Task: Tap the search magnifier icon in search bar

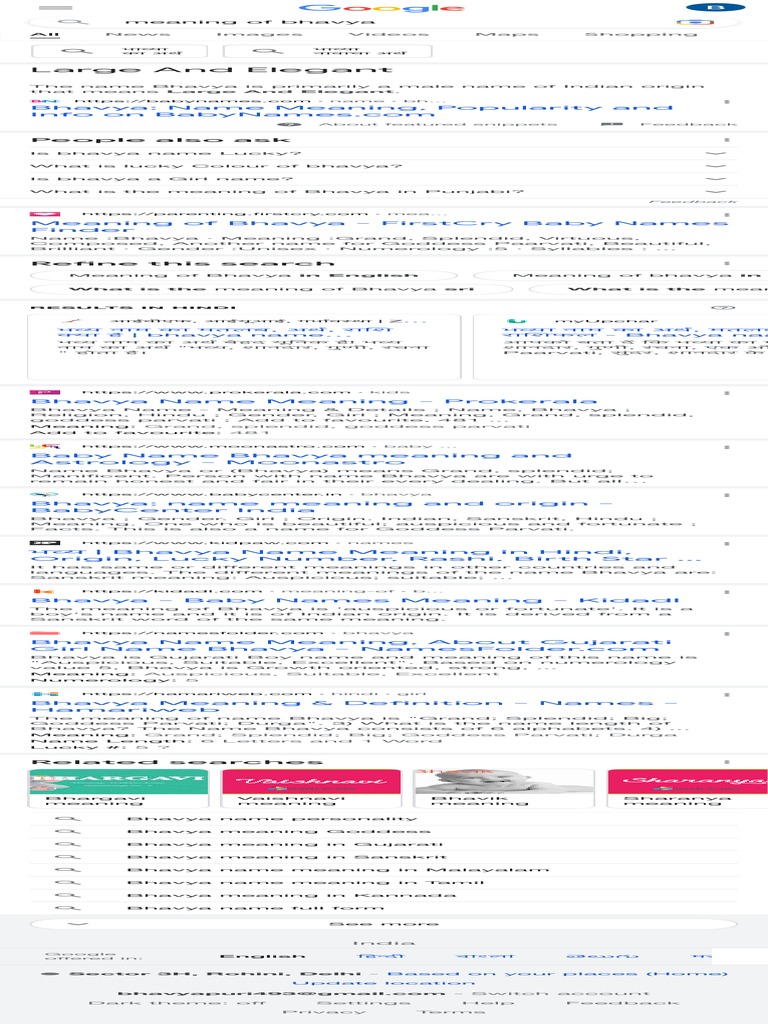Action: [73, 22]
